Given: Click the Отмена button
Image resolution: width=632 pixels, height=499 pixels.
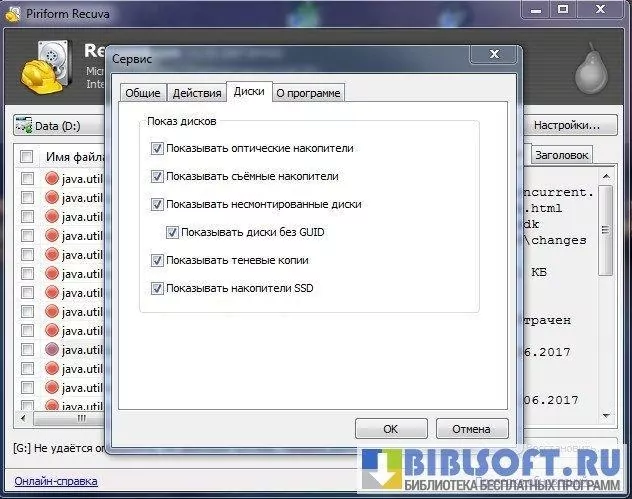Looking at the screenshot, I should click(x=472, y=429).
